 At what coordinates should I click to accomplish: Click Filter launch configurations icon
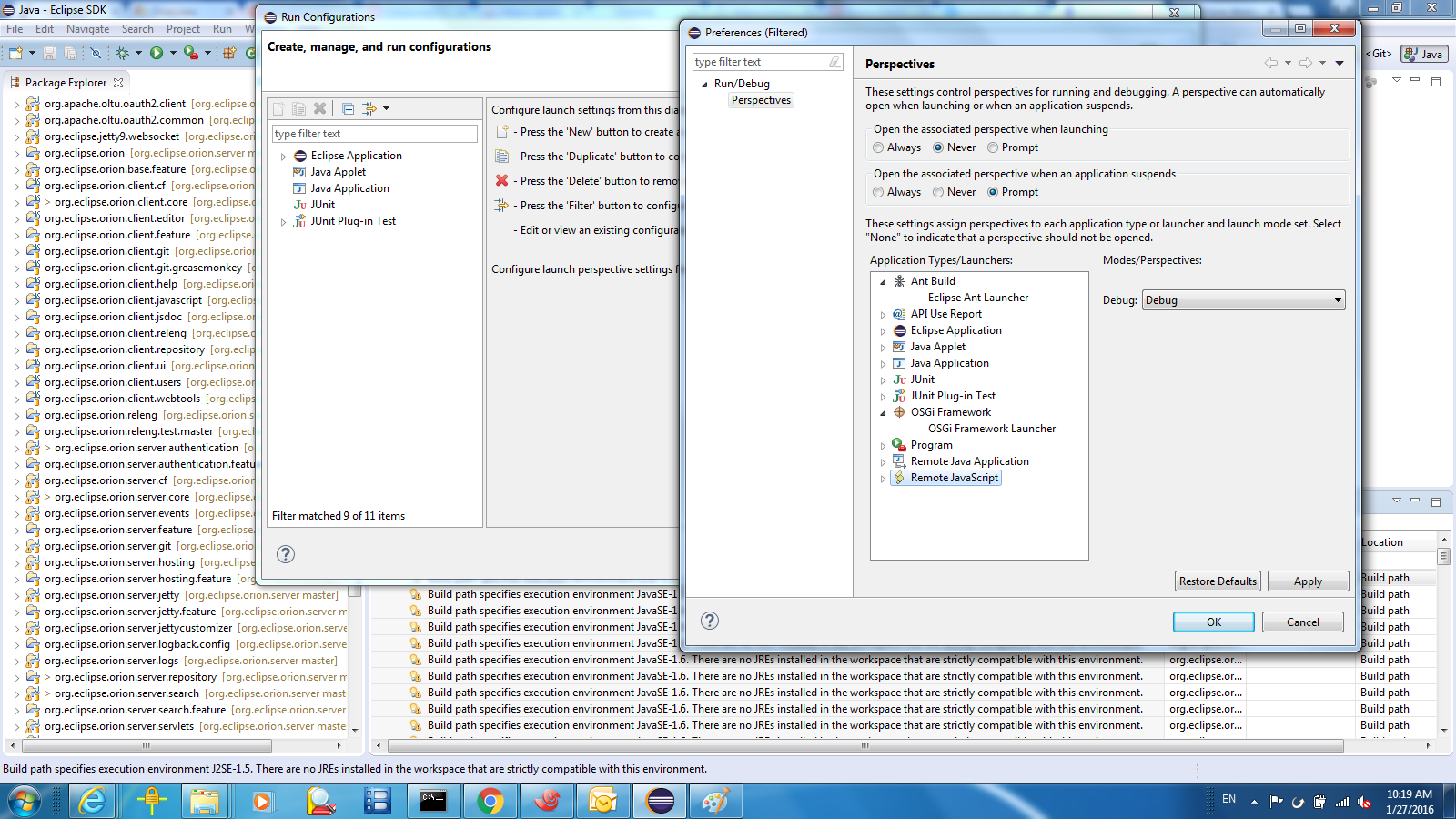pyautogui.click(x=369, y=108)
